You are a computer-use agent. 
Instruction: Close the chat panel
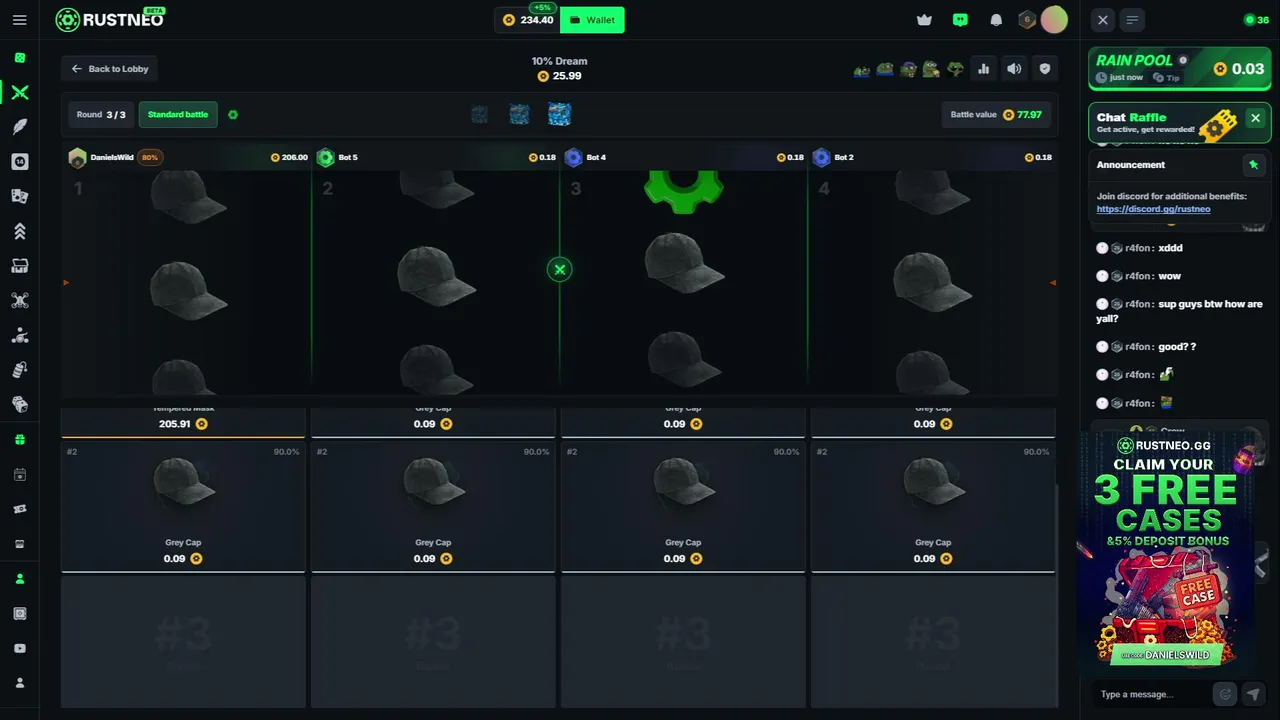[1102, 20]
